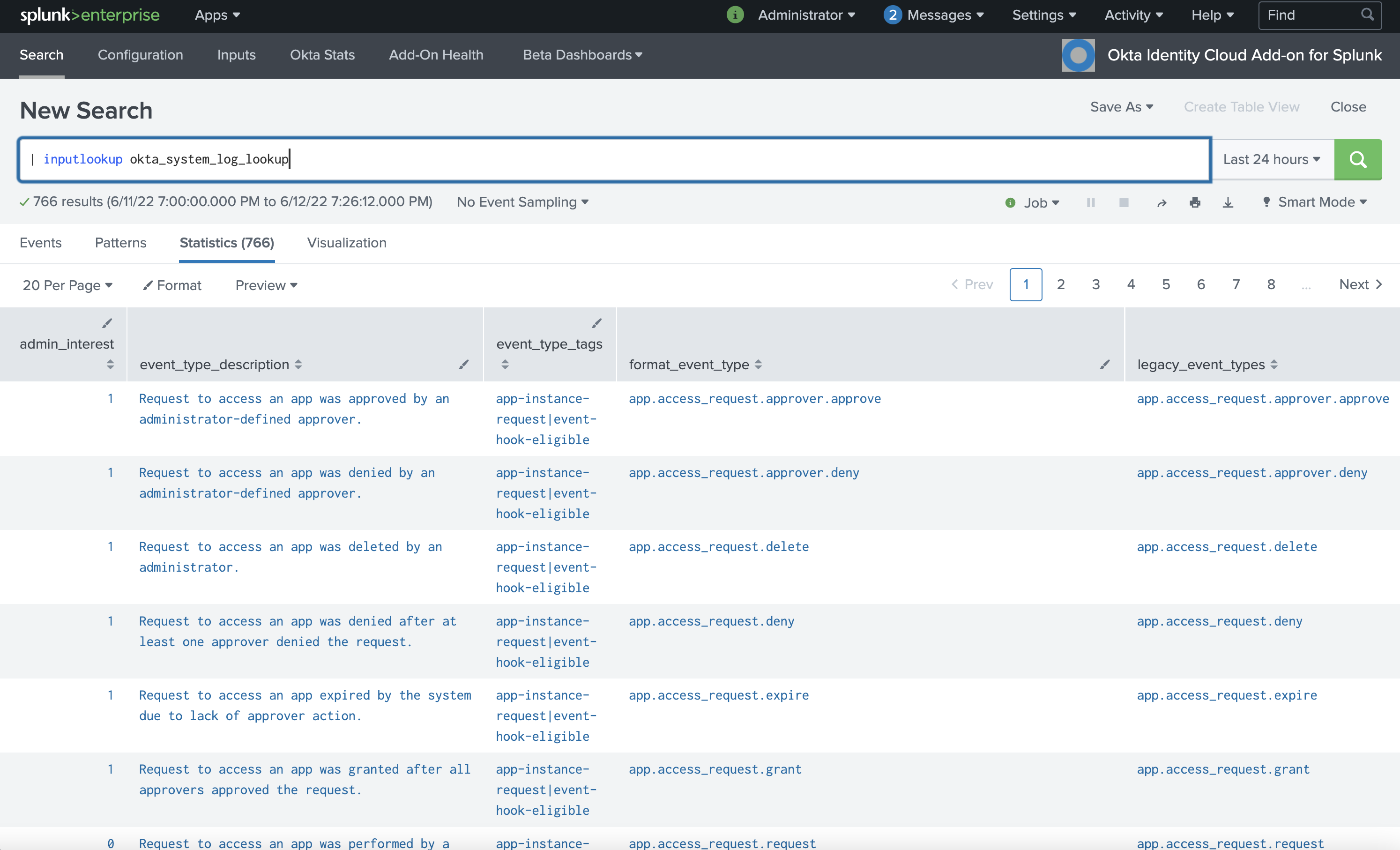Edit the event_type_tags column with pencil icon
This screenshot has width=1400, height=850.
tap(596, 323)
